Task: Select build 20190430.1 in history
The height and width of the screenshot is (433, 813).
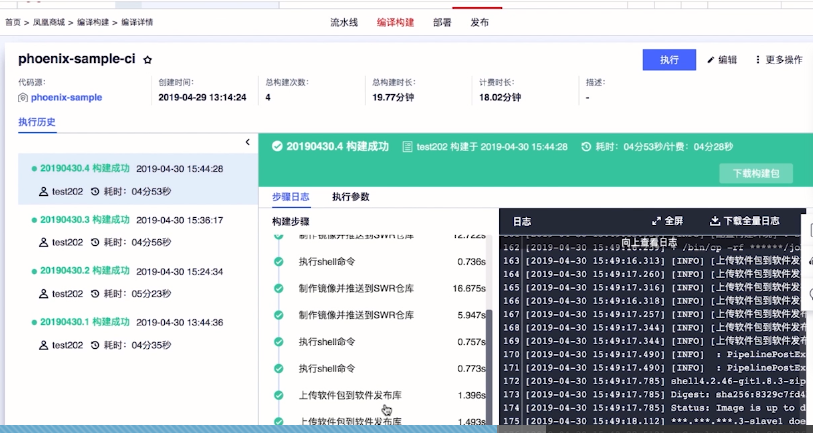Action: click(x=138, y=333)
